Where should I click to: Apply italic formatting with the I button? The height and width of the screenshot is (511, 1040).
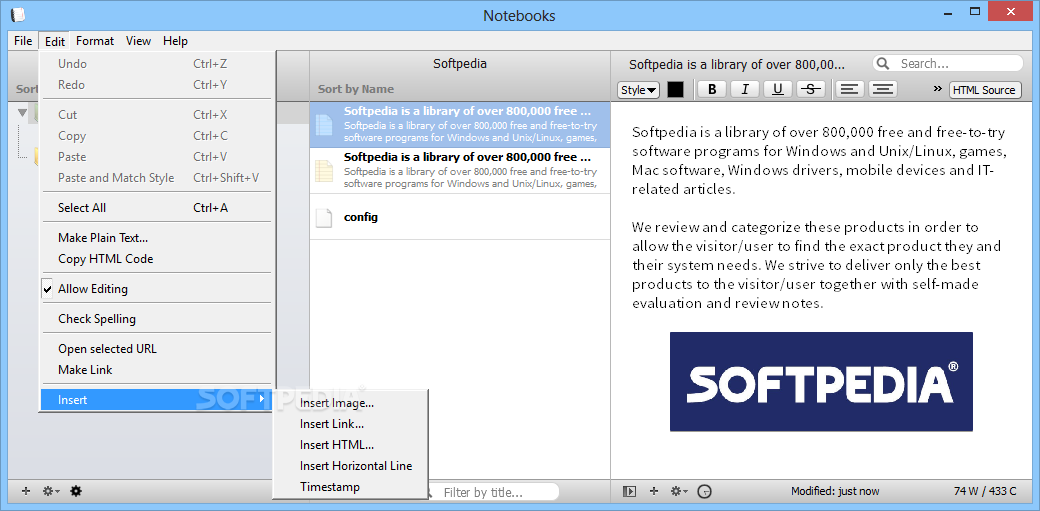[745, 90]
